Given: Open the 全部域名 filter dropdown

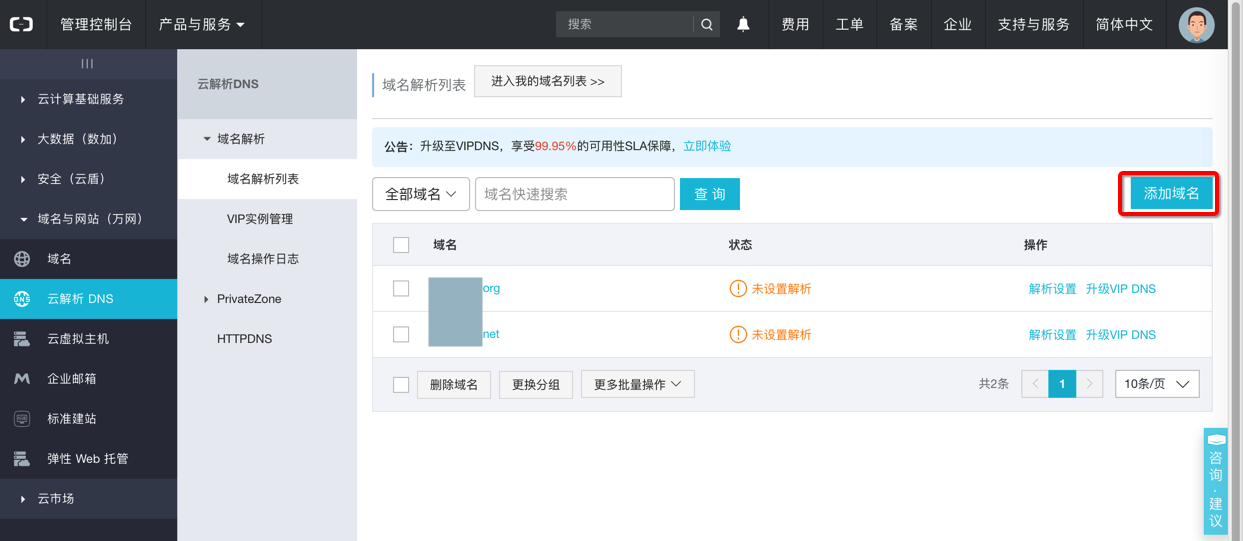Looking at the screenshot, I should [x=421, y=194].
